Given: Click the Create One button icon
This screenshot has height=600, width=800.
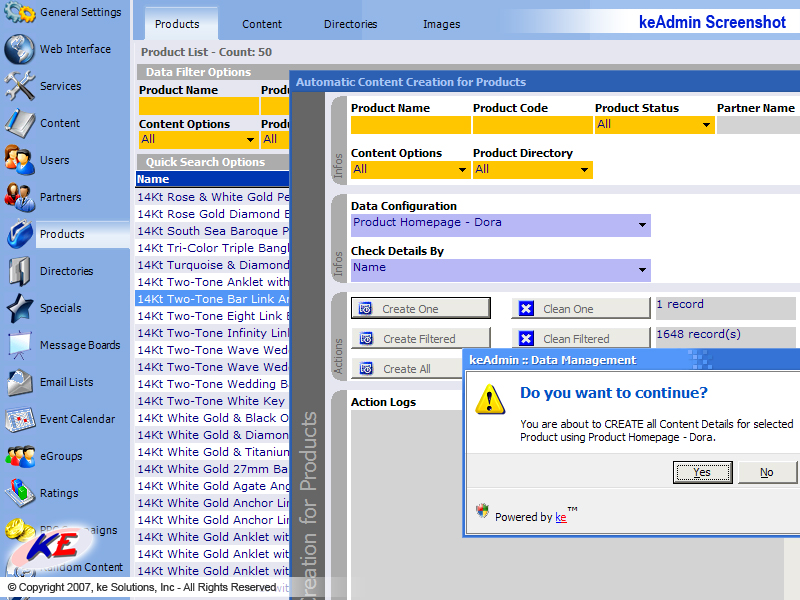Looking at the screenshot, I should 365,309.
